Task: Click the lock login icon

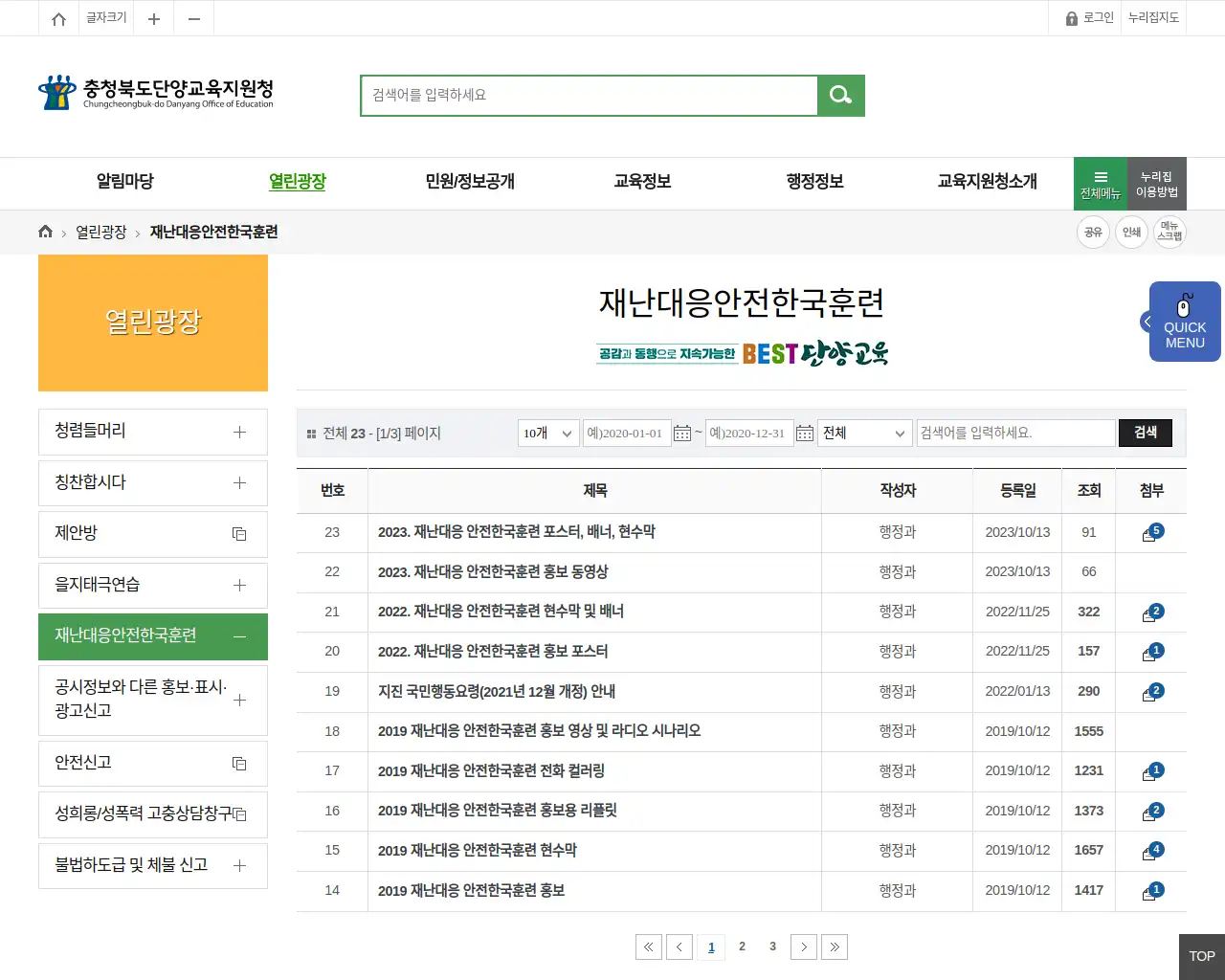Action: 1072,18
